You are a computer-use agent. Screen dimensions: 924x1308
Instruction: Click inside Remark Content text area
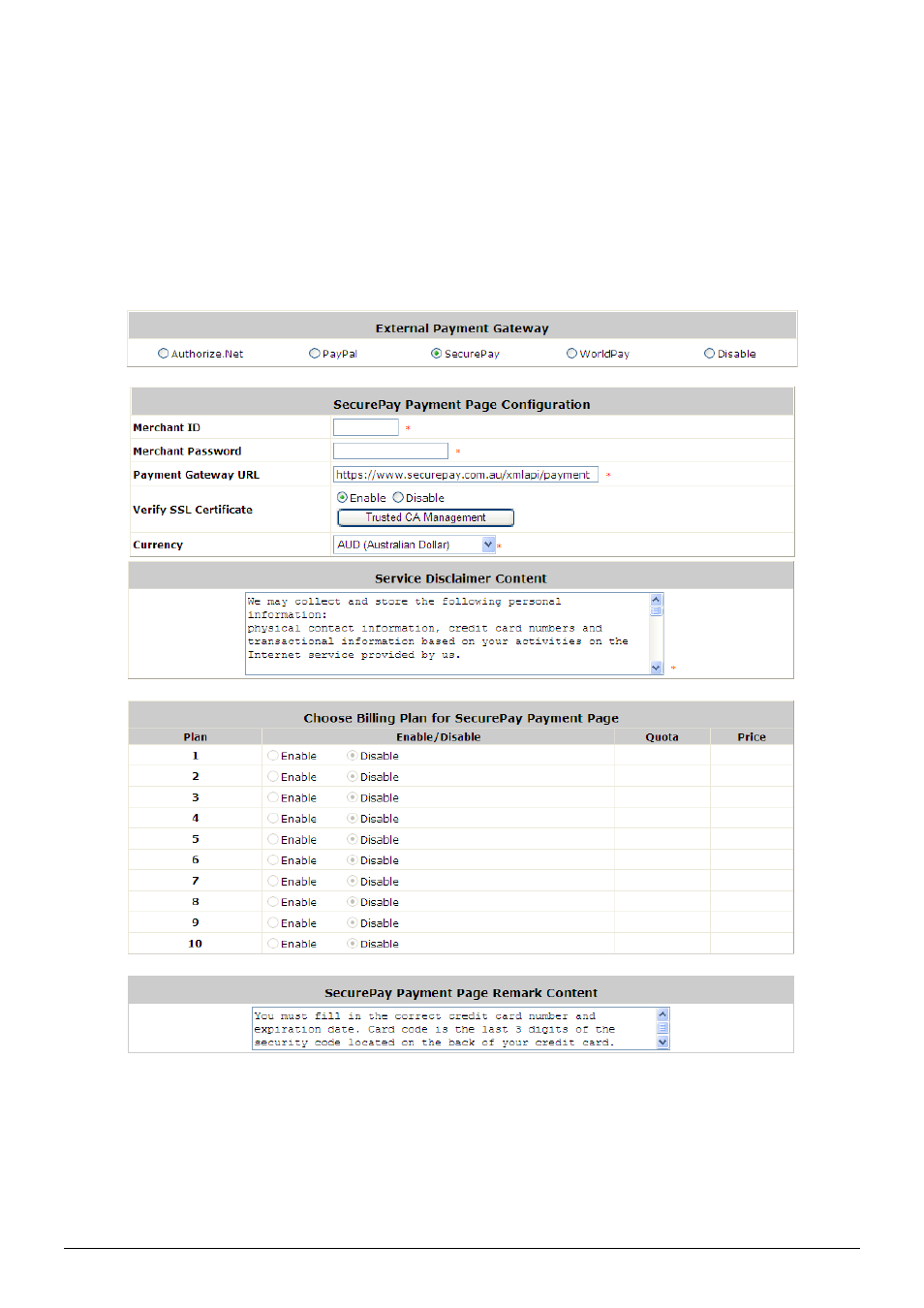460,1029
